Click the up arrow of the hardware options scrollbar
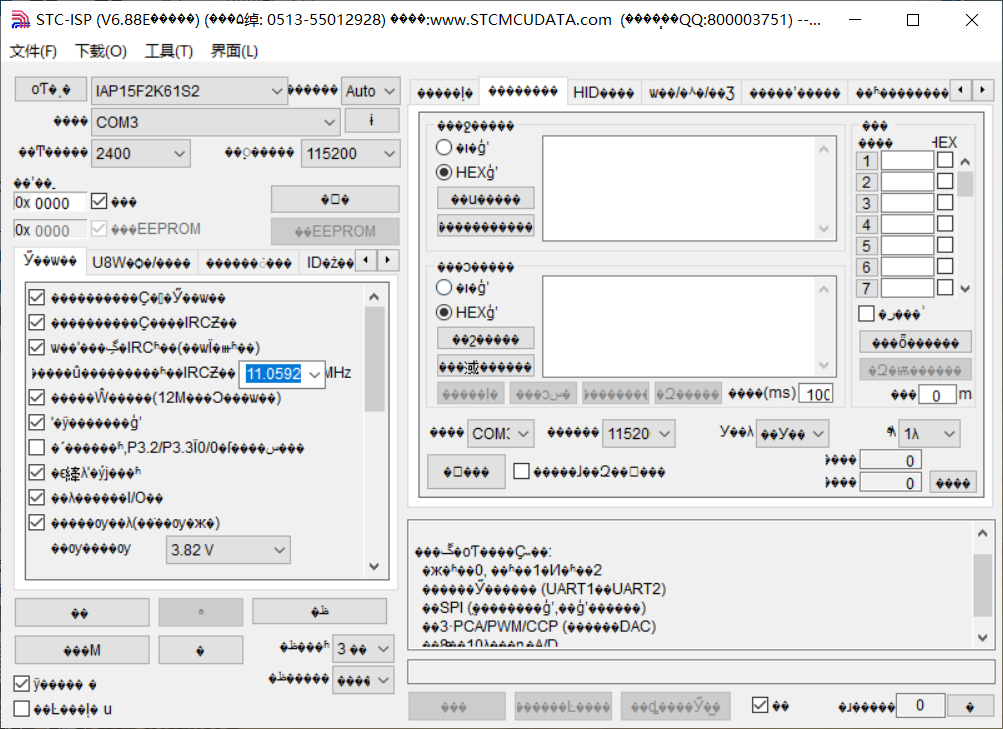The image size is (1003, 729). [x=374, y=297]
